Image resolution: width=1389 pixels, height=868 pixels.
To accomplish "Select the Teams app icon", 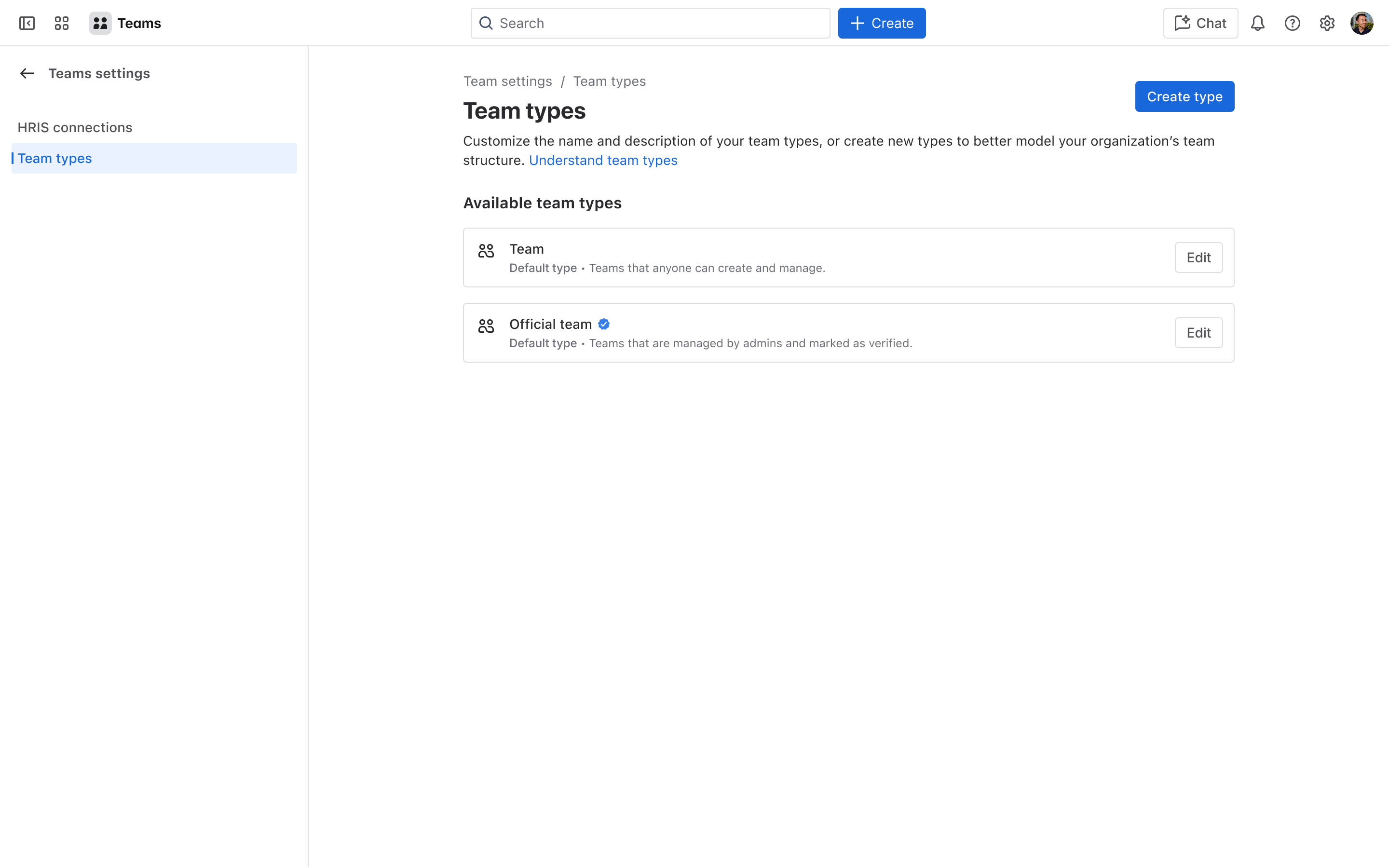I will tap(100, 23).
